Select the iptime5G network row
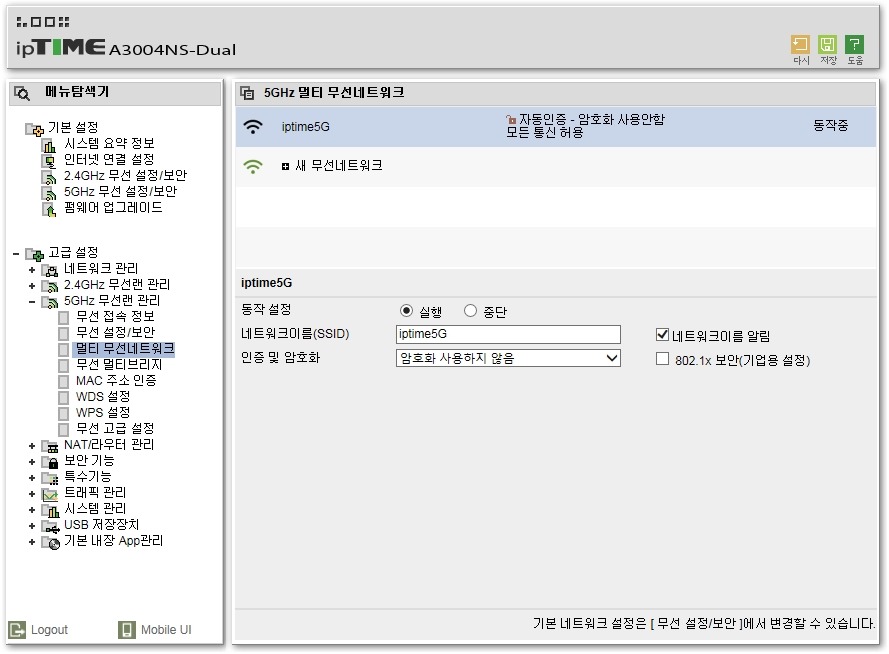Viewport: 889px width, 654px height. point(556,127)
